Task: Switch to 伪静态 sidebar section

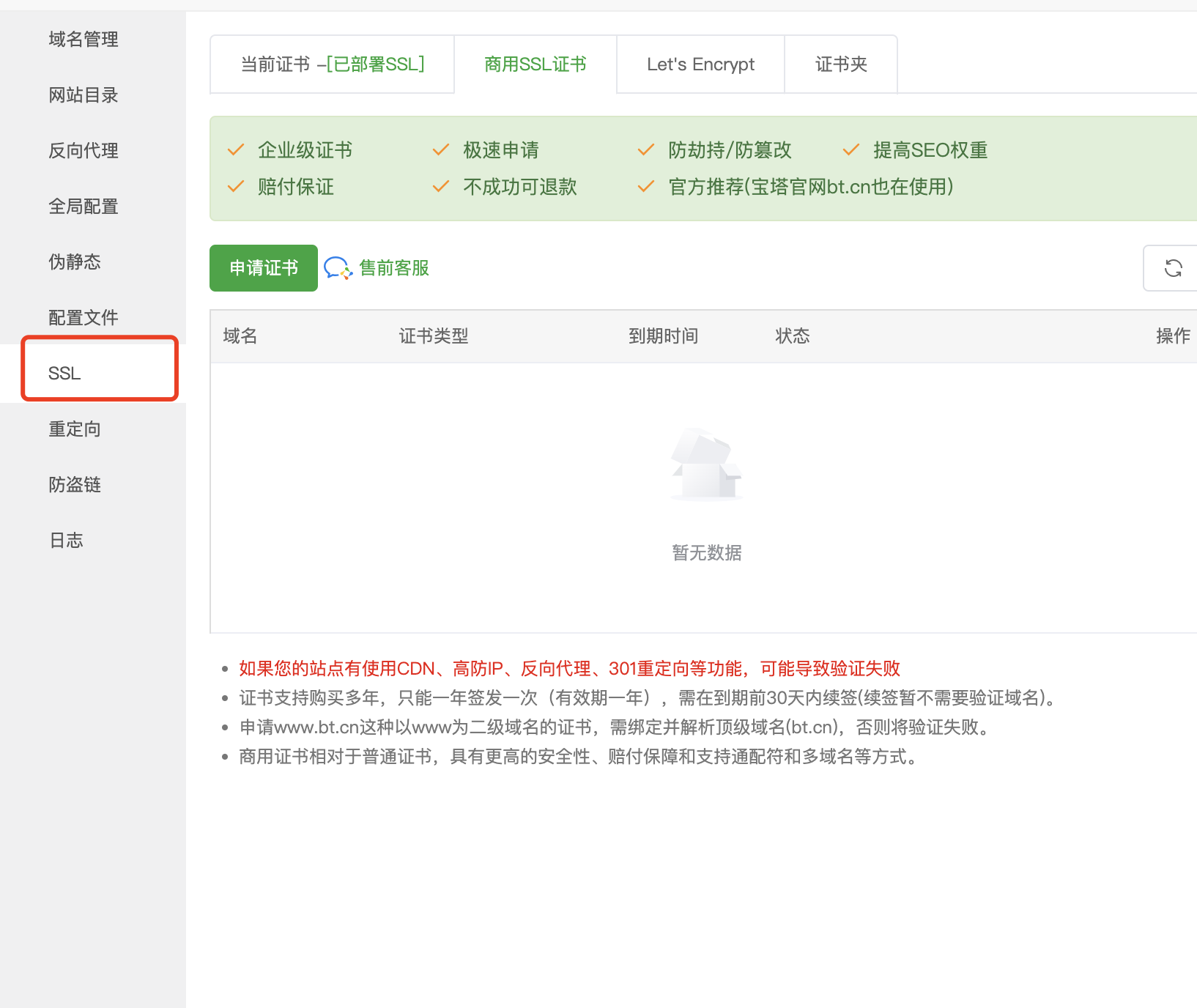Action: [x=75, y=262]
